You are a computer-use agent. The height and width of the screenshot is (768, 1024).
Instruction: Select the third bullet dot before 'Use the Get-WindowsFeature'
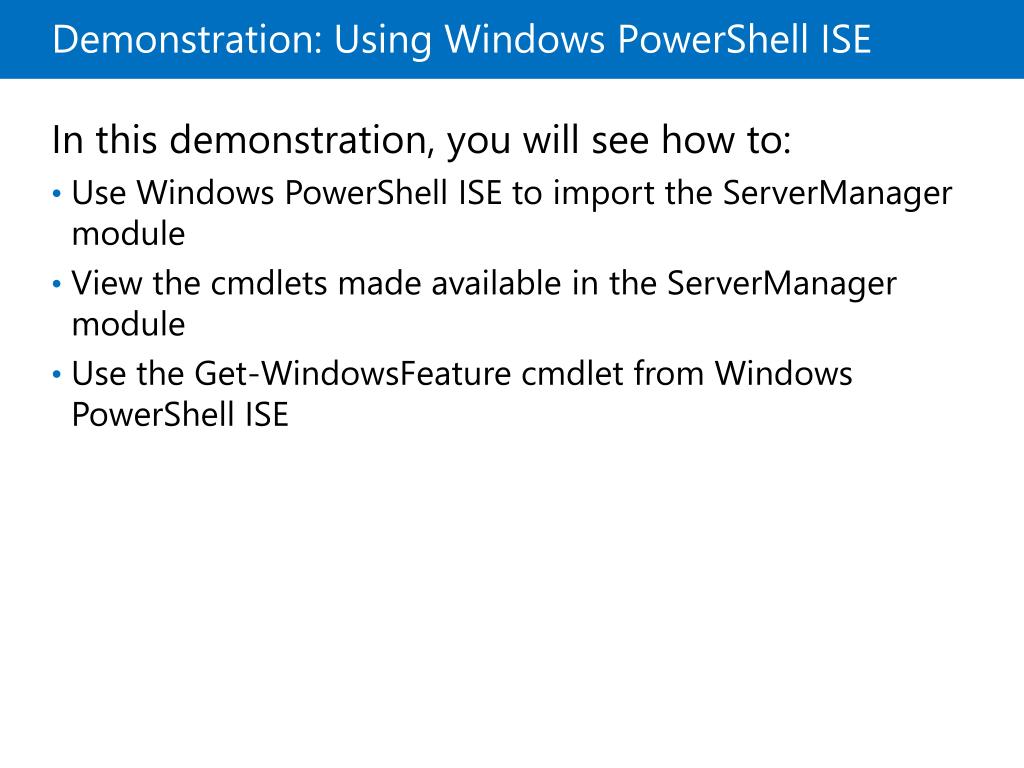(57, 375)
